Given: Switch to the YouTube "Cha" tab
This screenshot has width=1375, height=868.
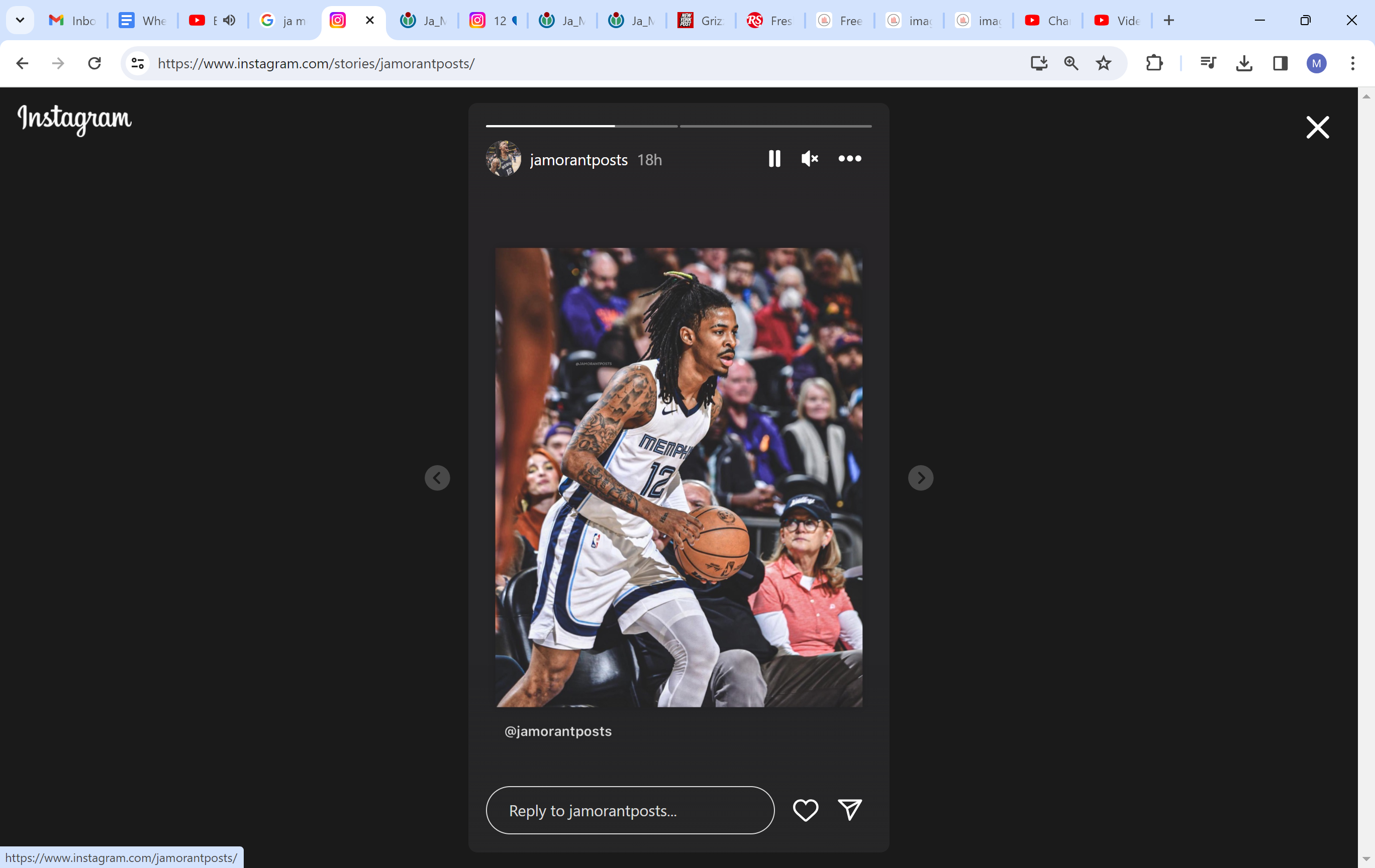Looking at the screenshot, I should click(1047, 21).
